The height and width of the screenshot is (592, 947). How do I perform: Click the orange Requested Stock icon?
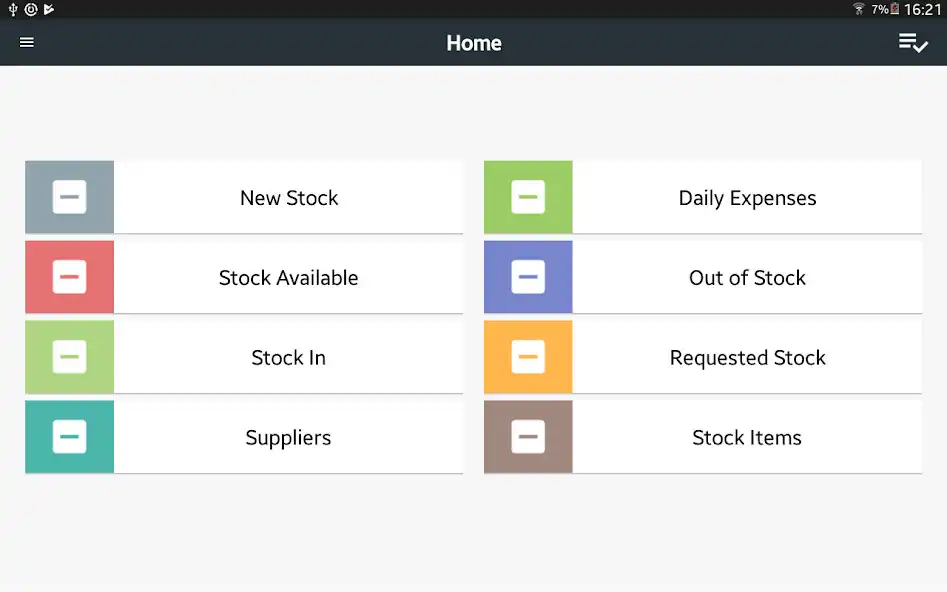point(528,357)
